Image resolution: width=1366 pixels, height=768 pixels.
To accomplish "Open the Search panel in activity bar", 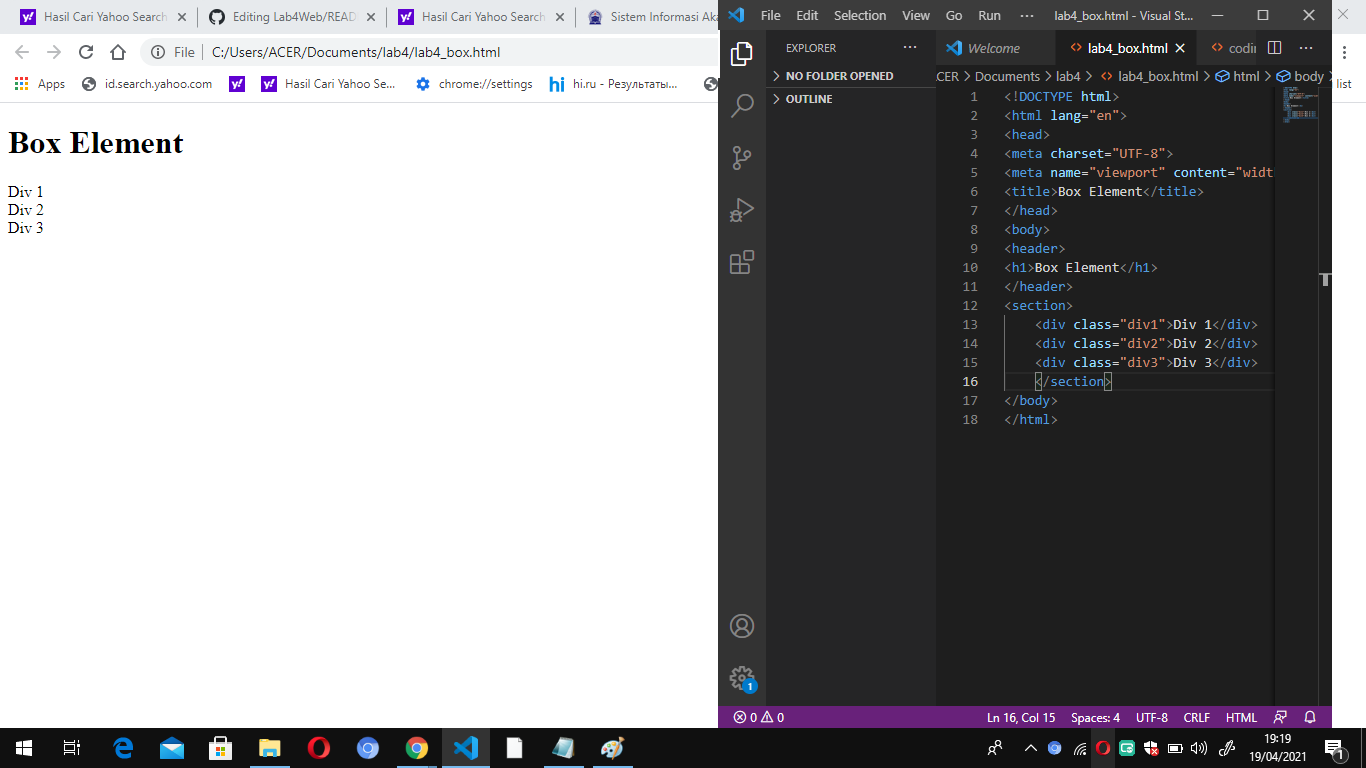I will (741, 105).
